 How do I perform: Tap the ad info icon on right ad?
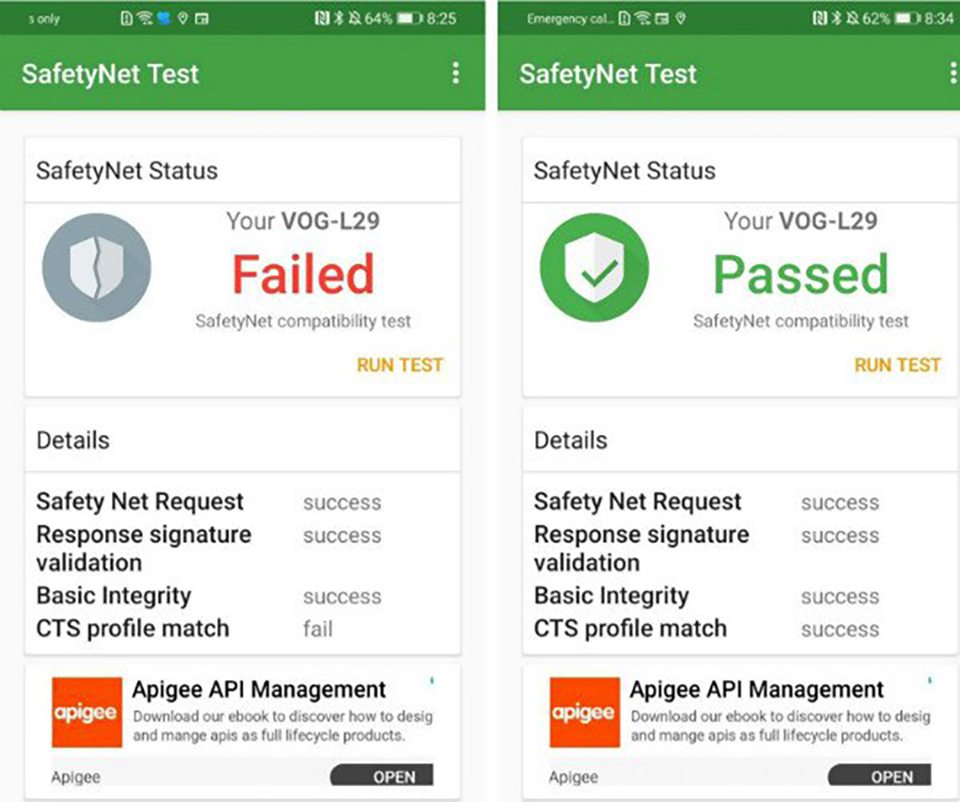929,680
